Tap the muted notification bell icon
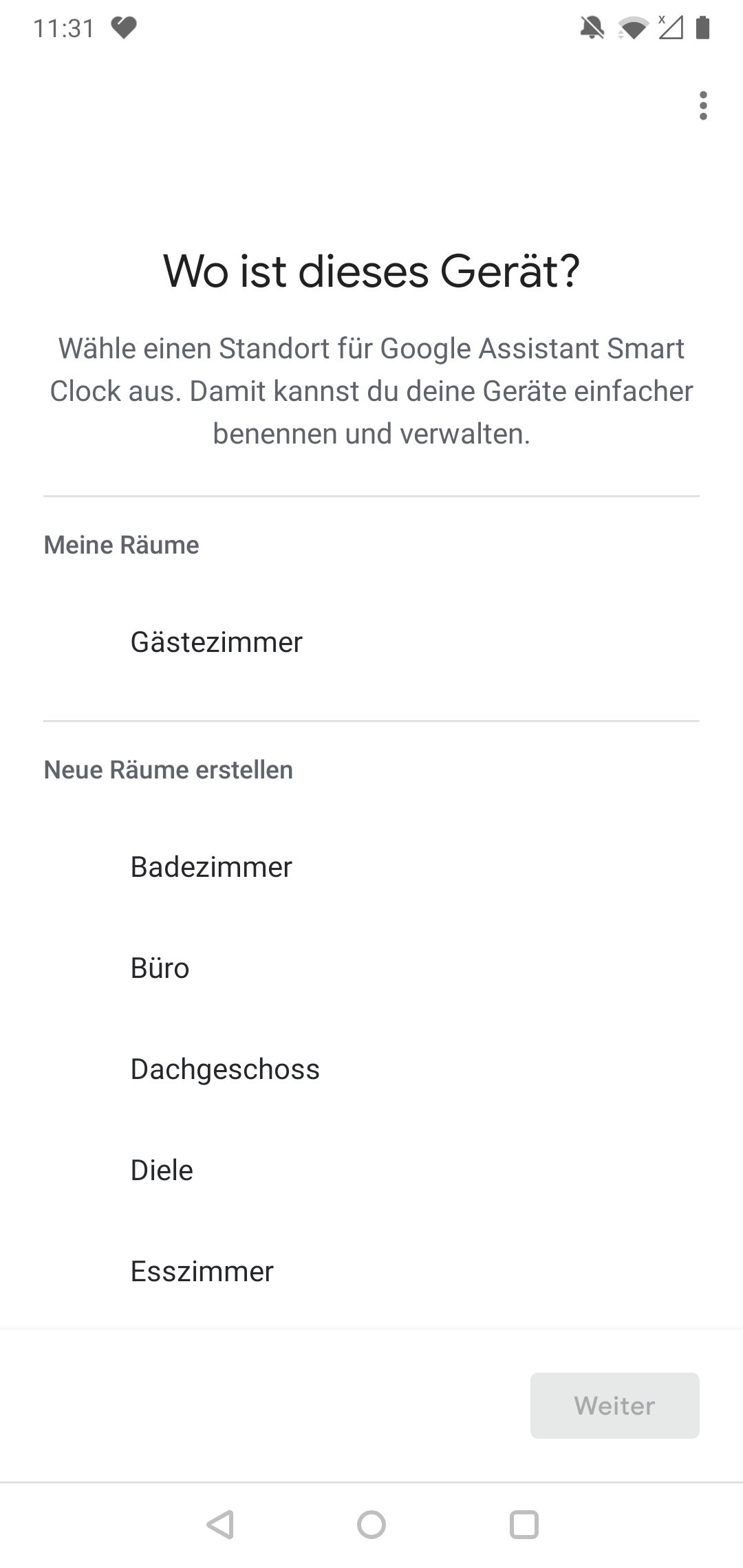Screen dimensions: 743x1568 (592, 28)
